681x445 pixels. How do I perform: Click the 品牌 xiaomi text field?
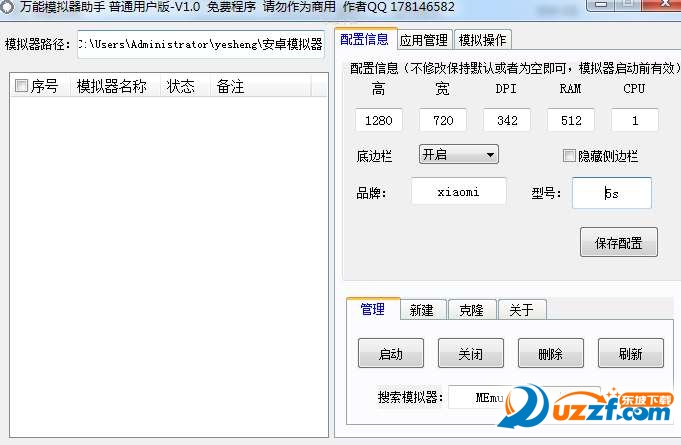[458, 193]
